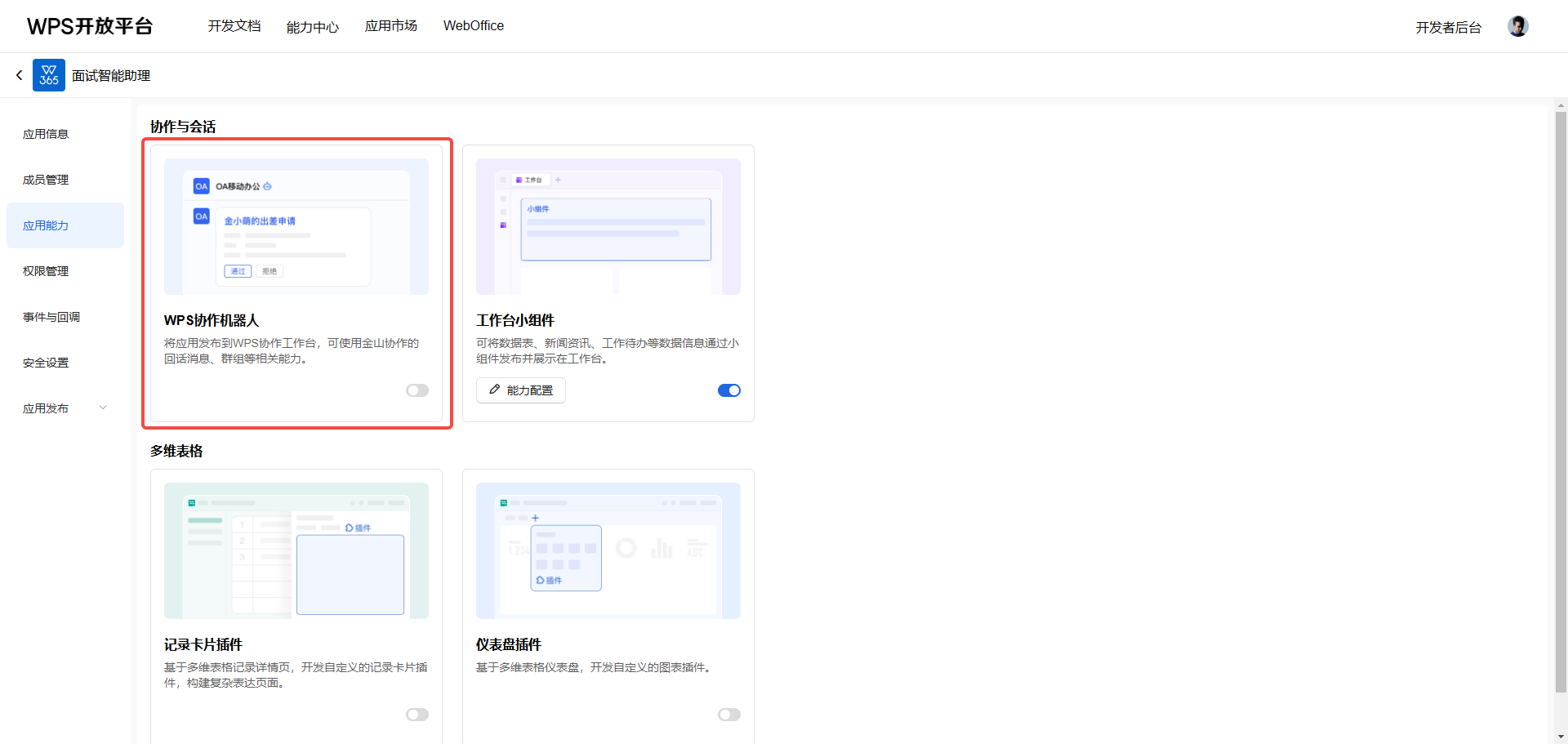Select 应用能力 in the sidebar
Image resolution: width=1568 pixels, height=744 pixels.
tap(65, 225)
